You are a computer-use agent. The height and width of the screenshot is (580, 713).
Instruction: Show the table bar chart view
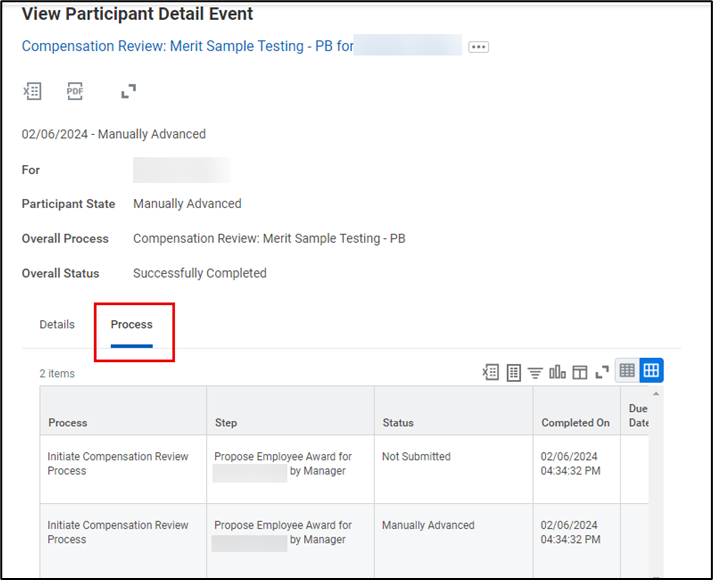[x=557, y=372]
